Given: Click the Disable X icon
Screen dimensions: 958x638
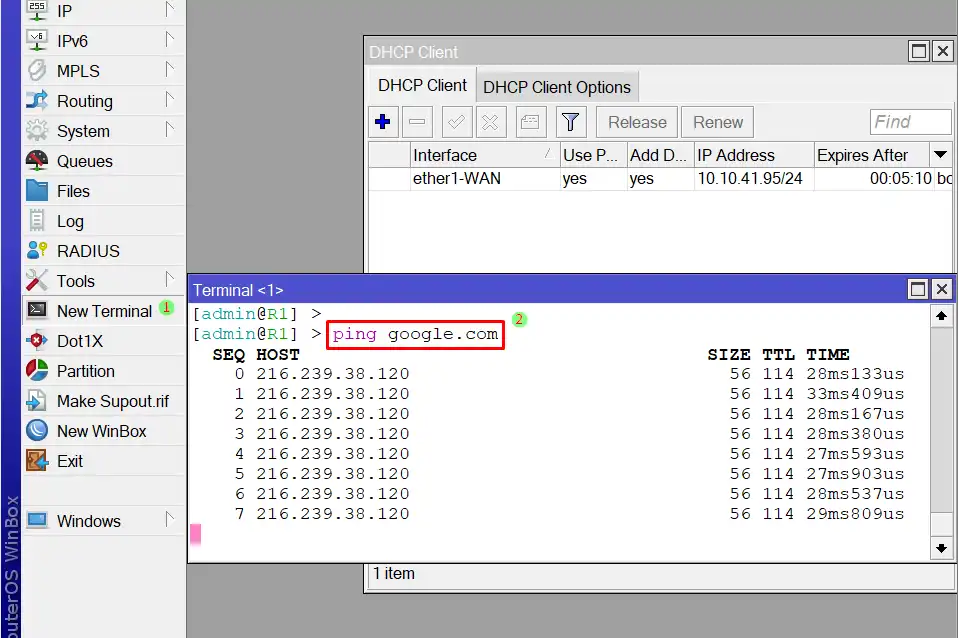Looking at the screenshot, I should point(490,122).
